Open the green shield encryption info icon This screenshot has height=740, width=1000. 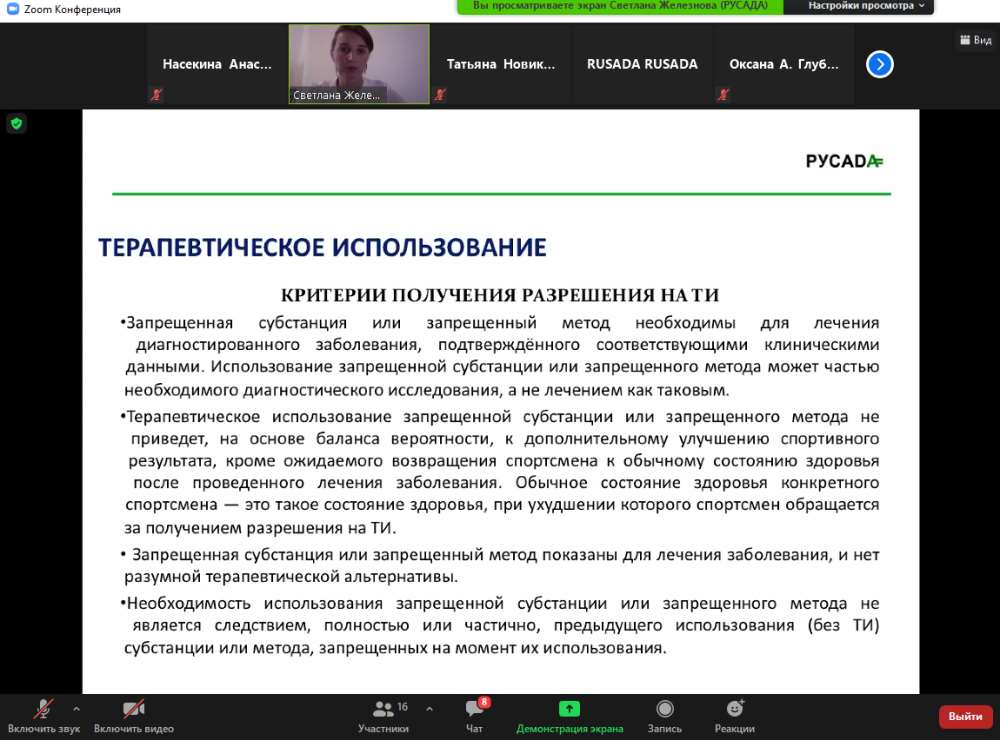pos(17,123)
